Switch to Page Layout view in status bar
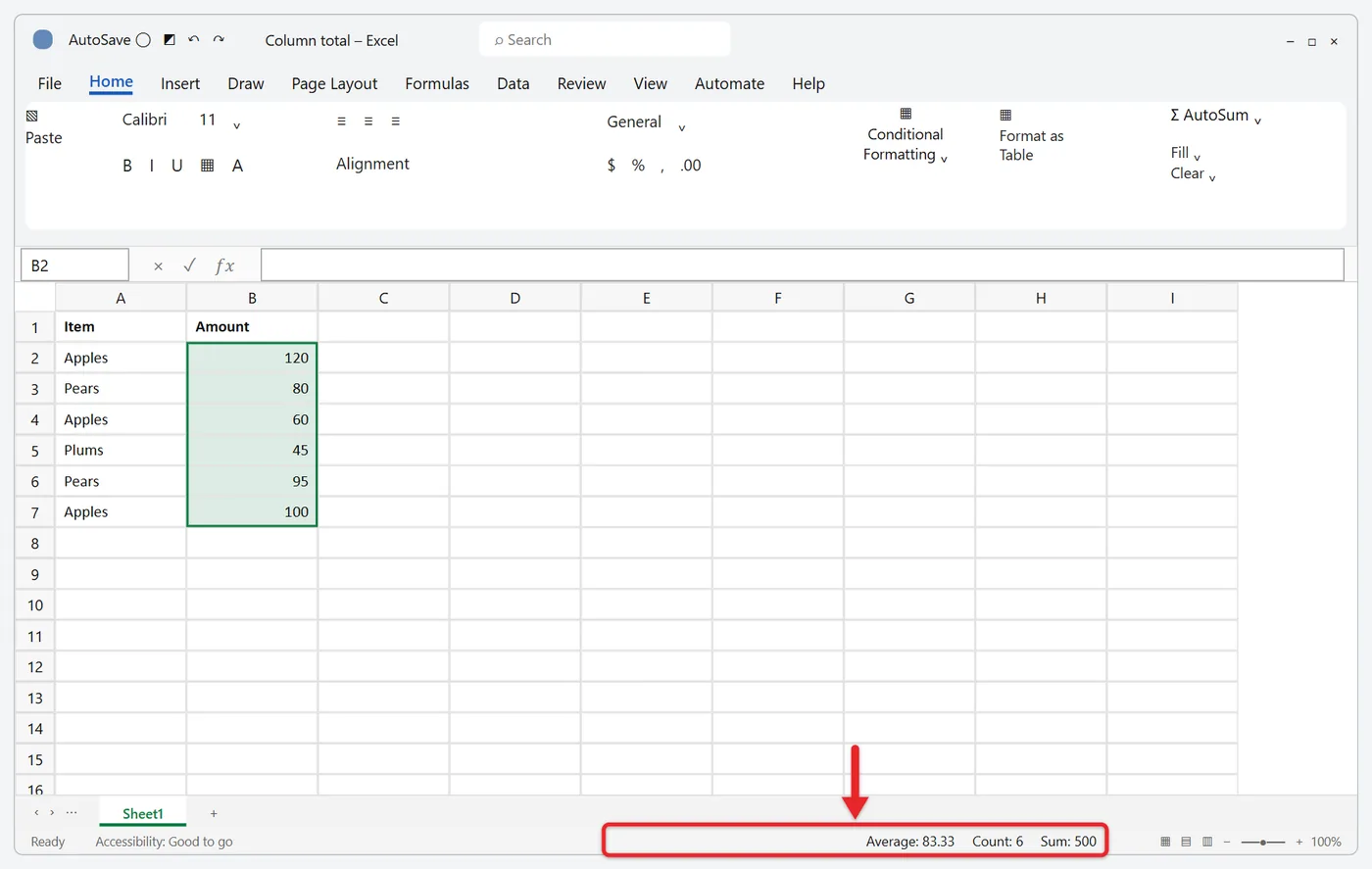 pyautogui.click(x=1186, y=842)
